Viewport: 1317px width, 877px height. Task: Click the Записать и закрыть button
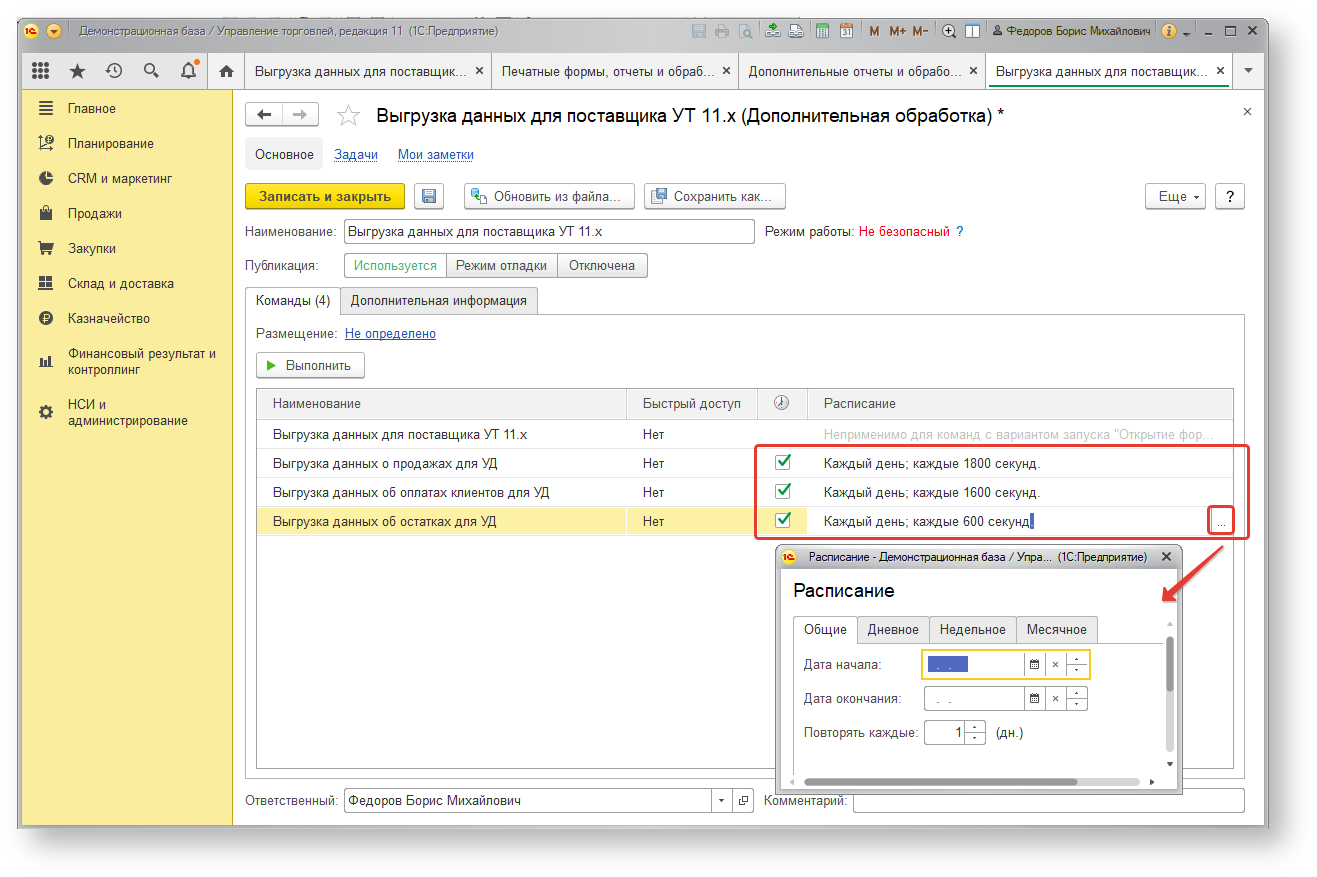325,197
